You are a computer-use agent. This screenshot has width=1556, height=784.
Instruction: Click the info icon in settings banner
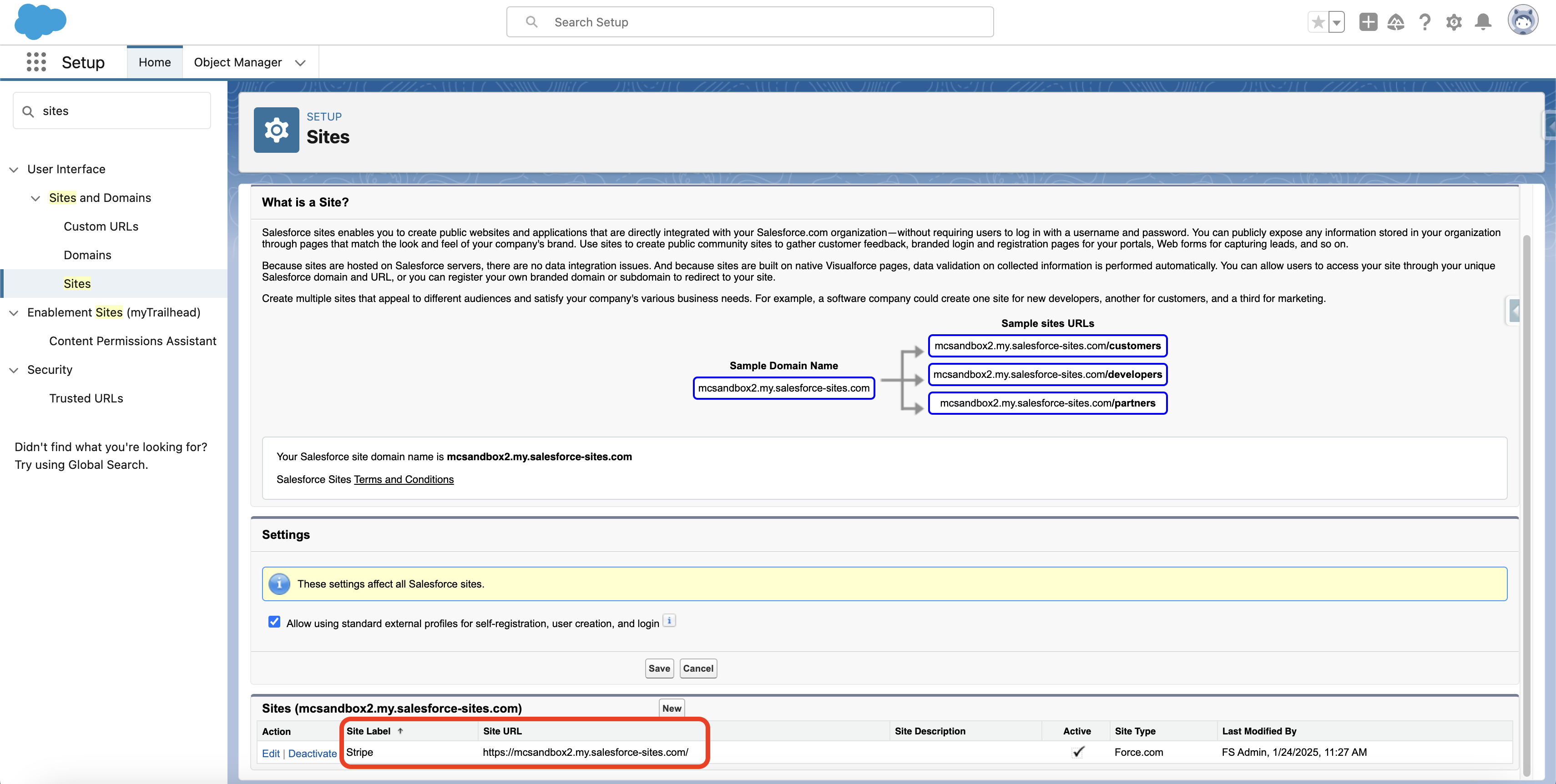point(279,583)
